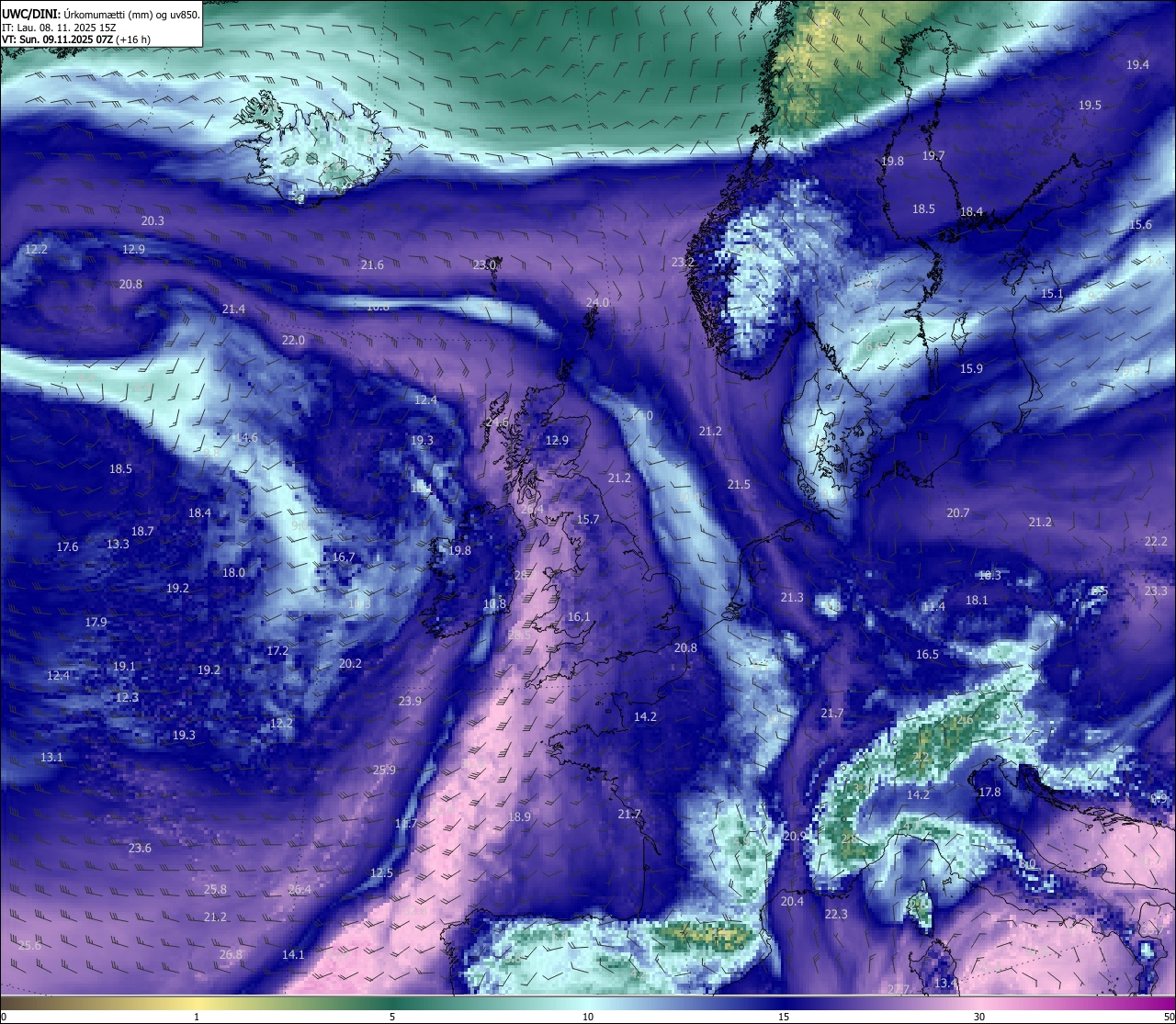The height and width of the screenshot is (1024, 1176).
Task: Click the 23.2 value off Norway
Action: 683,263
